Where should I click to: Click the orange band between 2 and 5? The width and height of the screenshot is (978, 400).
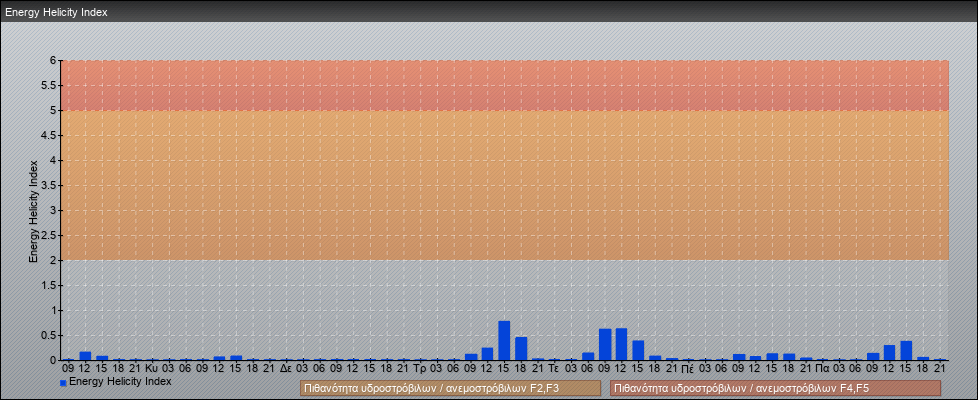[x=504, y=185]
